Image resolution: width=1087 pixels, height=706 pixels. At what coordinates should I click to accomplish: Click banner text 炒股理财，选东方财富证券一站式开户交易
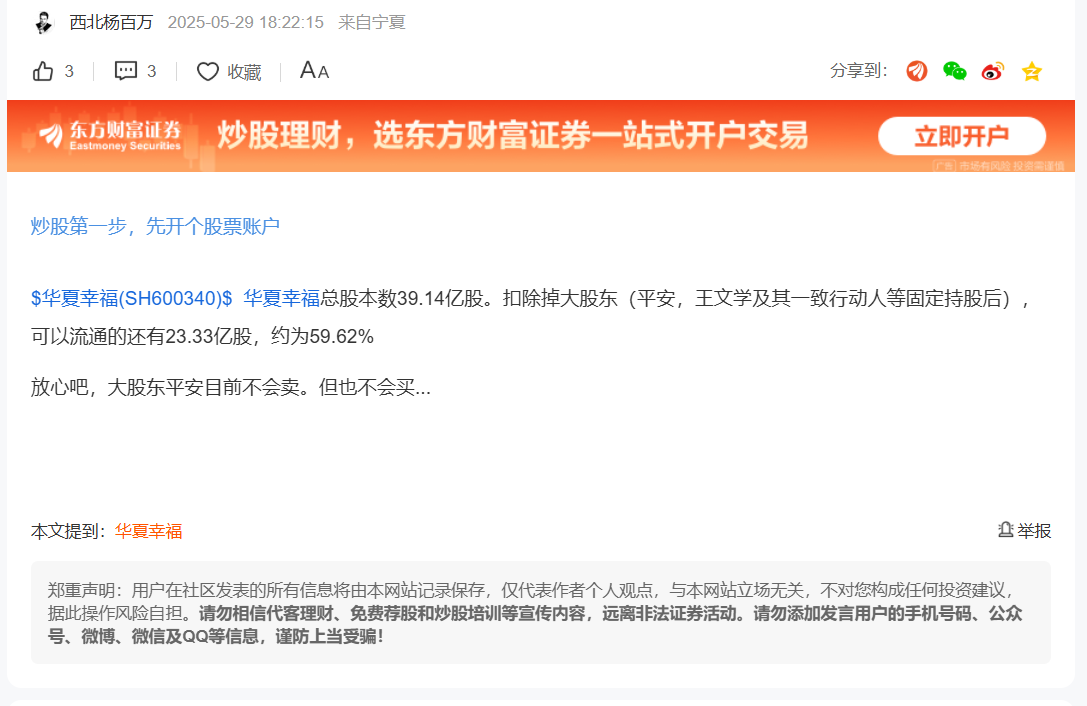(x=513, y=135)
